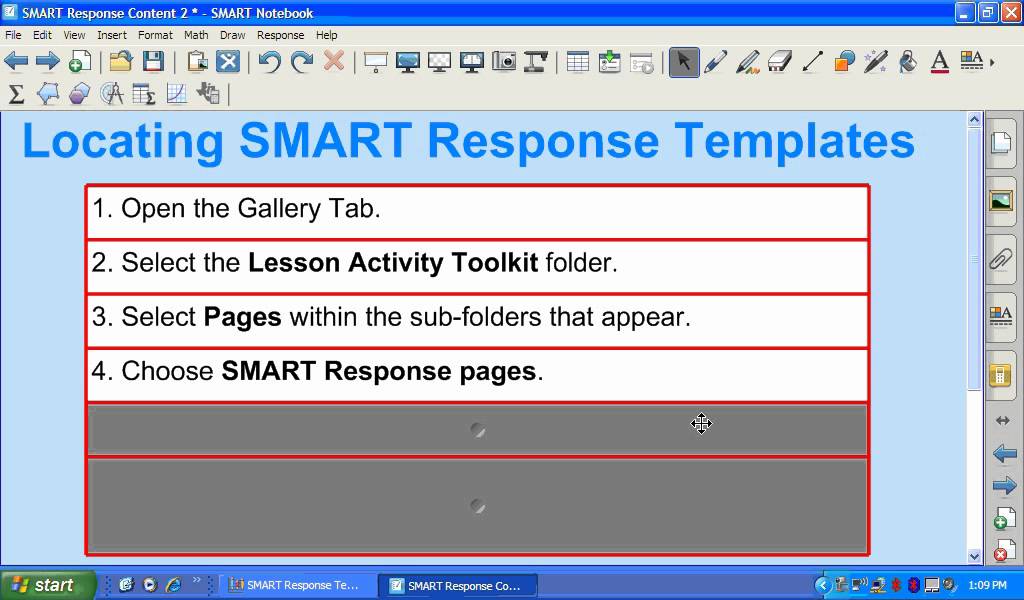Go to previous page from the sidebar arrow
Screen dimensions: 1024x600
(x=1004, y=453)
